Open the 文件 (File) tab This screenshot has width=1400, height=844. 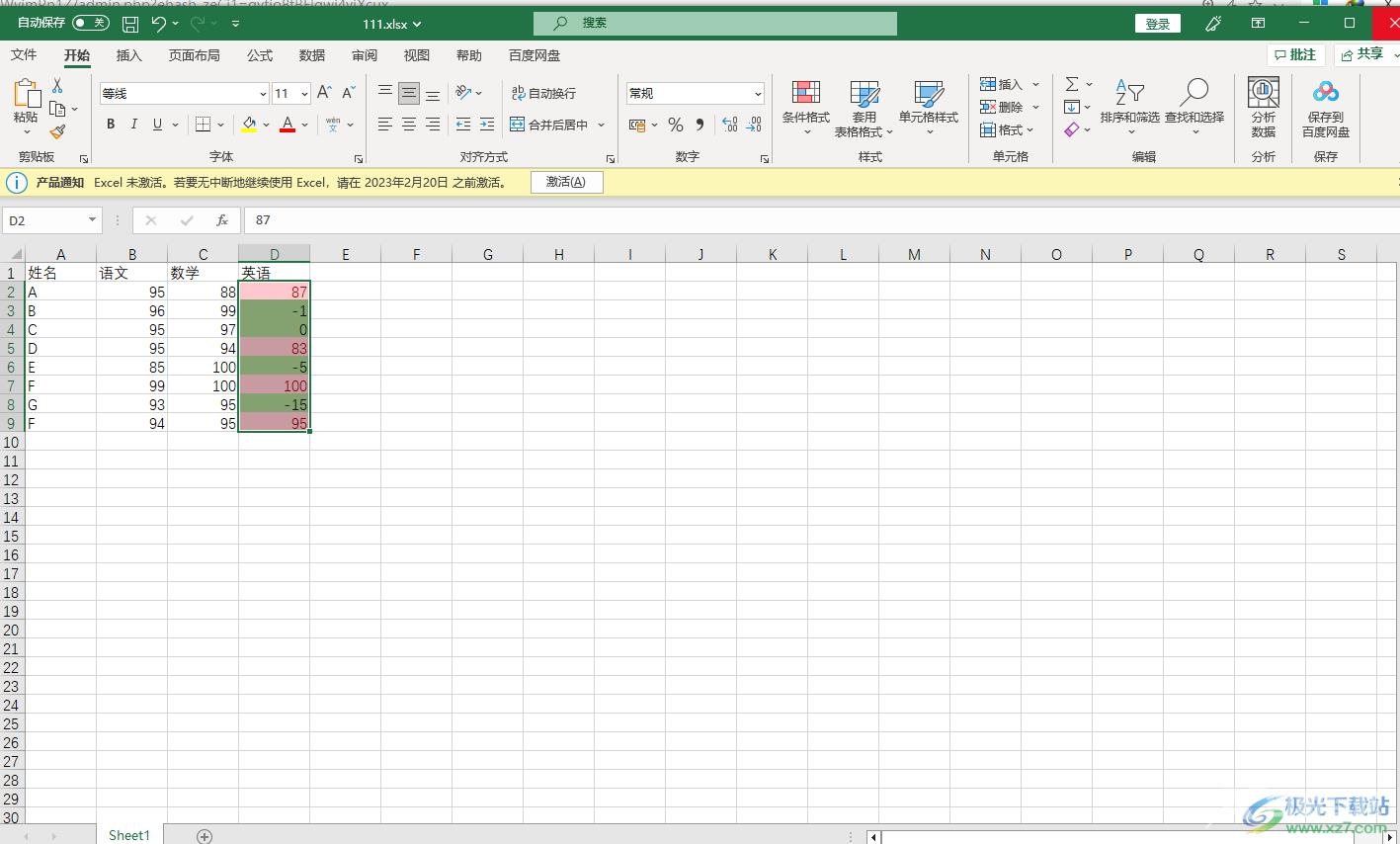tap(24, 55)
